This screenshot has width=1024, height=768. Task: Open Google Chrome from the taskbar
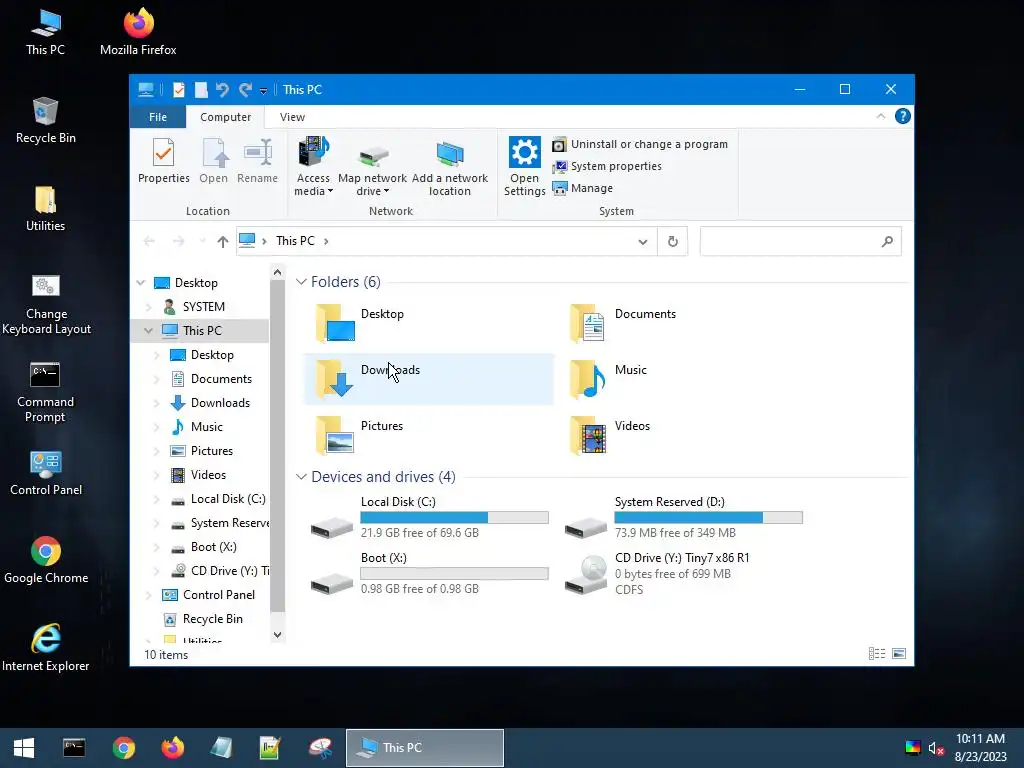[x=123, y=748]
